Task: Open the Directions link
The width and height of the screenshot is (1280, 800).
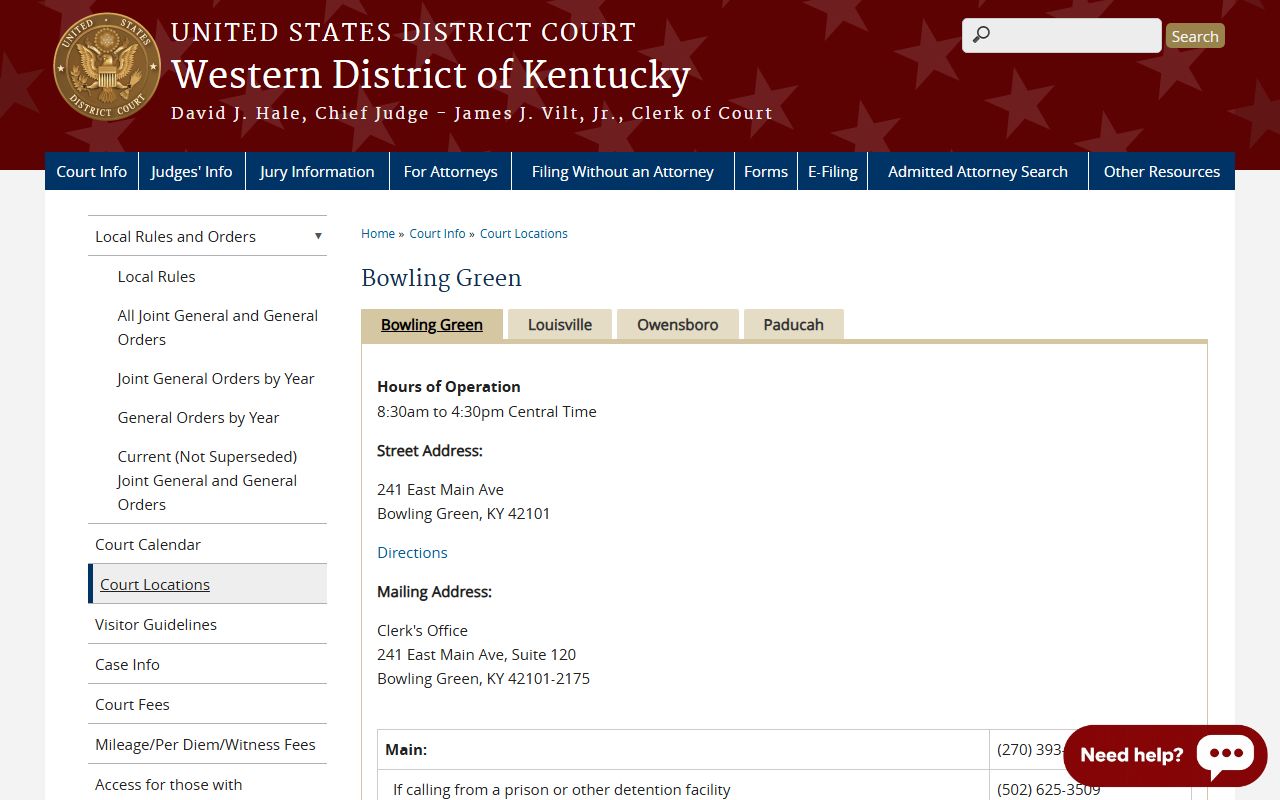Action: (412, 552)
